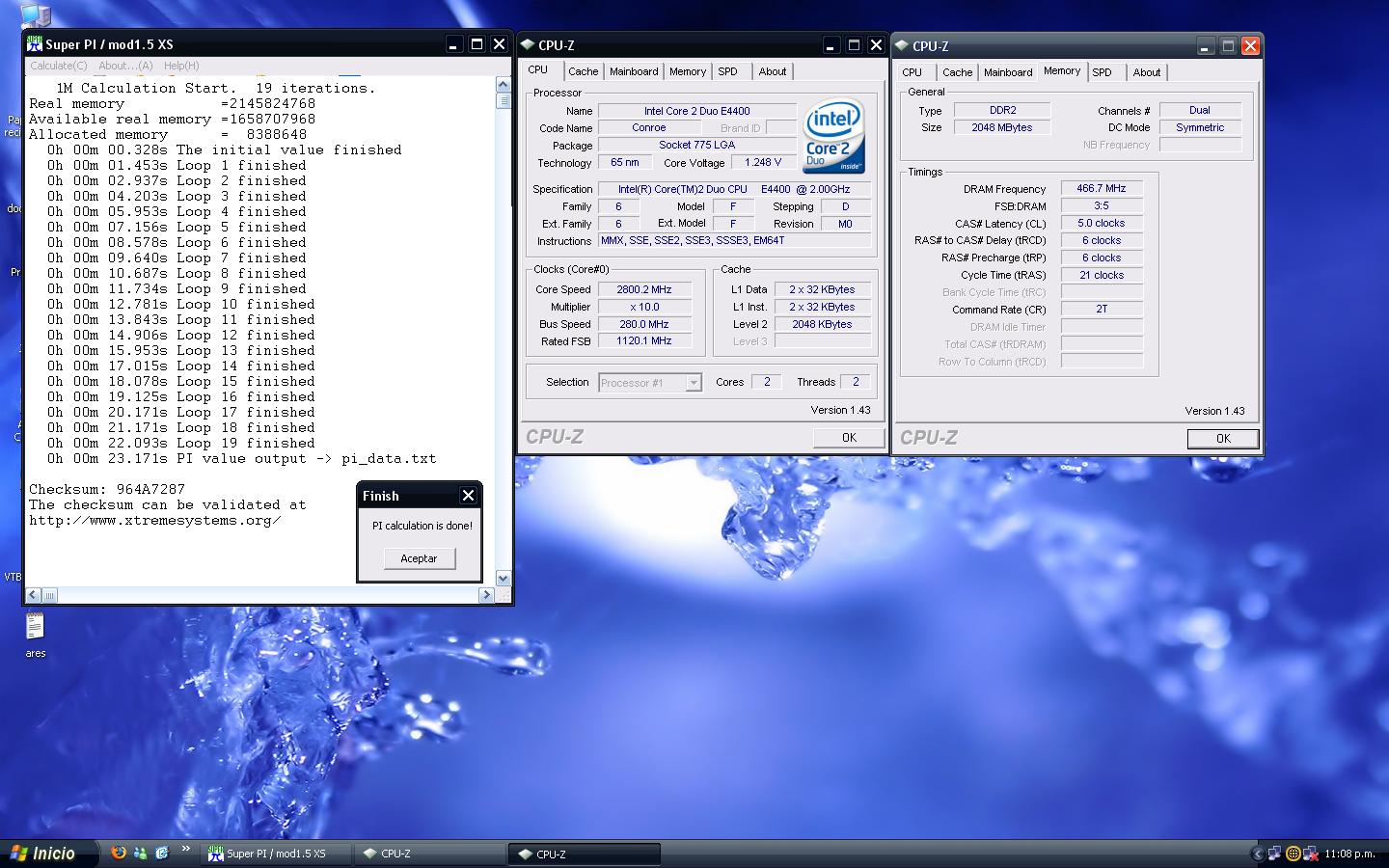
Task: Open About tab in right CPU-Z window
Action: [1147, 72]
